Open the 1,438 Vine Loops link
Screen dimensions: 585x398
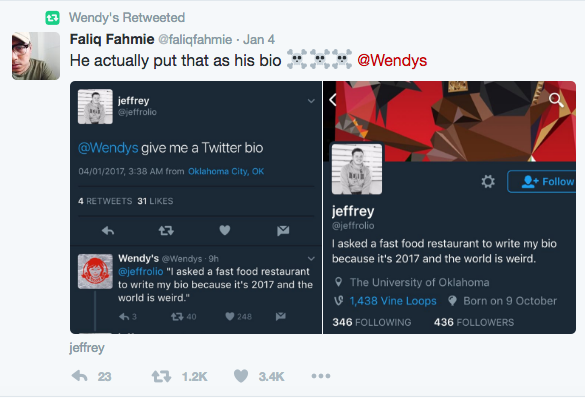point(393,301)
